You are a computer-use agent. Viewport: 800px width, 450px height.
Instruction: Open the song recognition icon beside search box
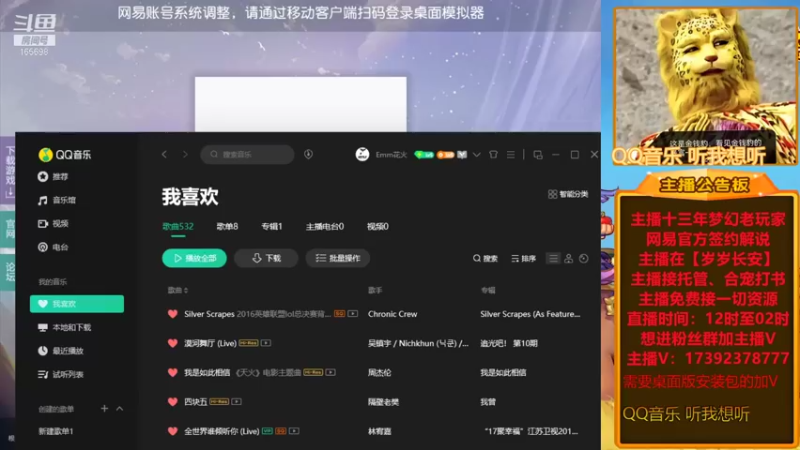[308, 154]
